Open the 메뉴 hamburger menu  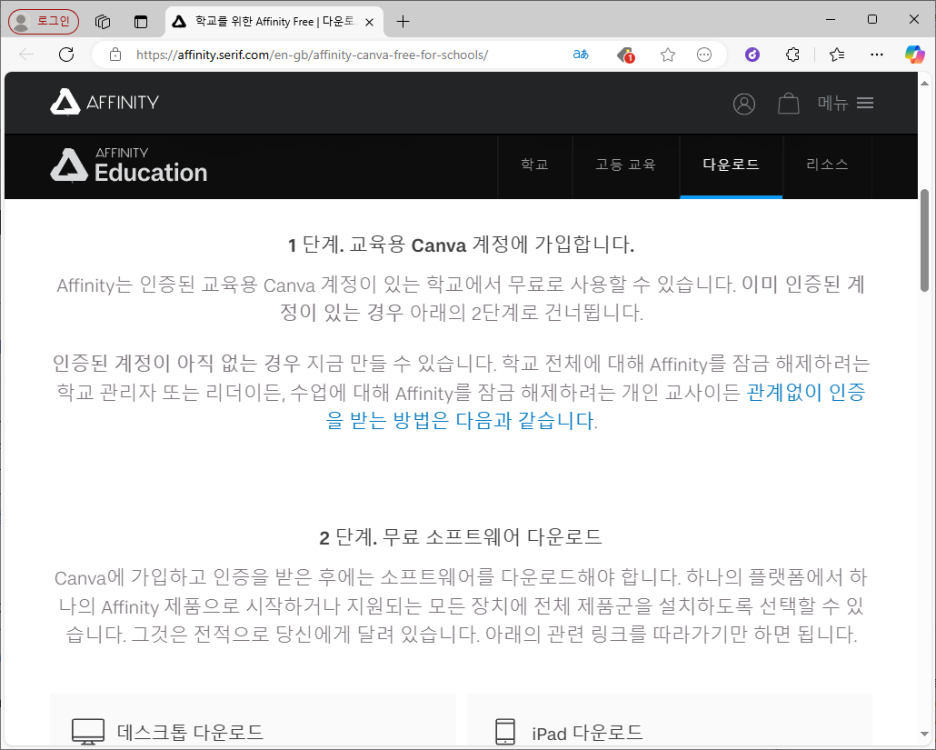tap(845, 103)
